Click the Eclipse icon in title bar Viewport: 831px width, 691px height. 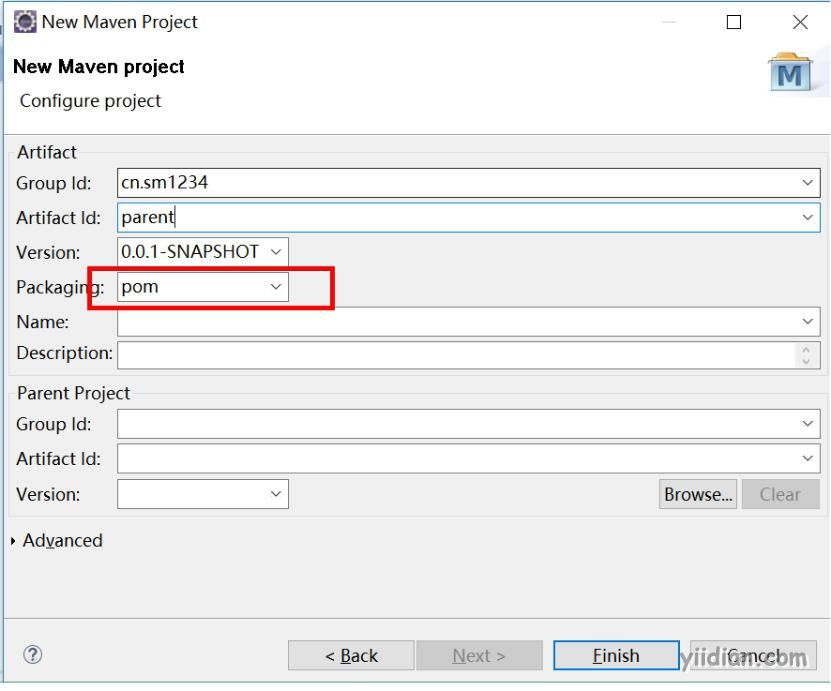tap(24, 22)
